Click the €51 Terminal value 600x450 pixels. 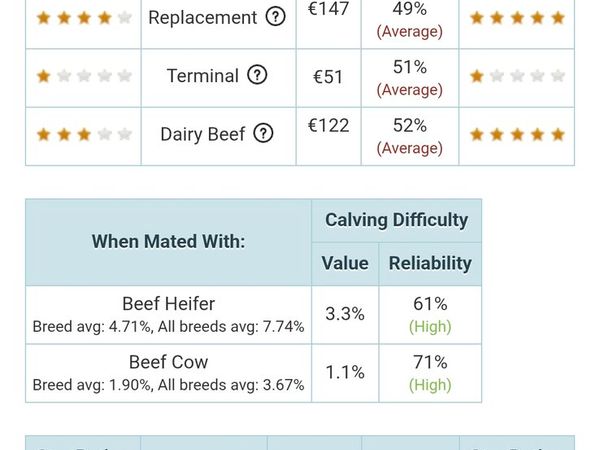pos(328,77)
